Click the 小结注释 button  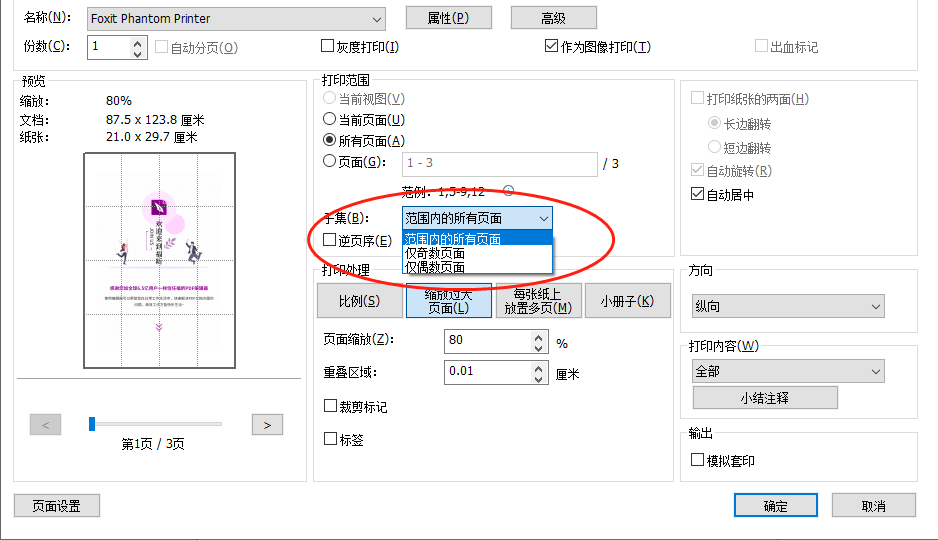pyautogui.click(x=765, y=398)
